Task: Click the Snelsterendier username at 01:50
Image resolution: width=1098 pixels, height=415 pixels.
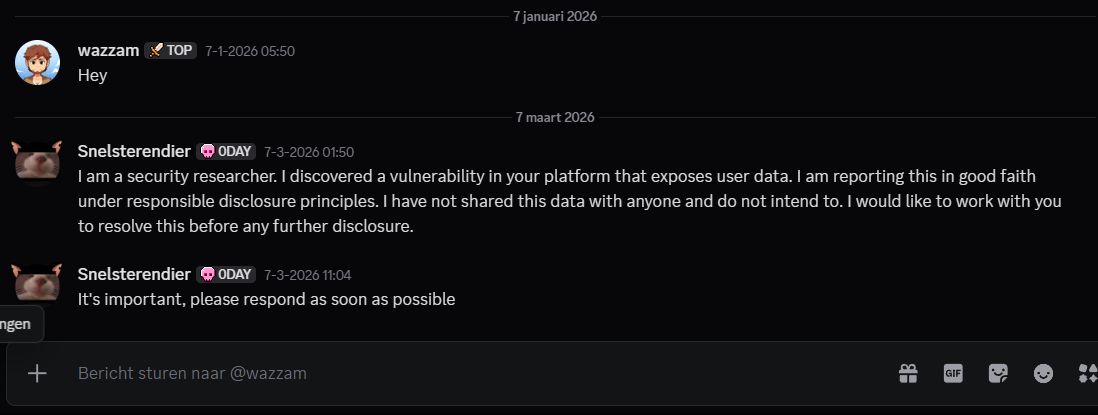Action: pyautogui.click(x=134, y=151)
